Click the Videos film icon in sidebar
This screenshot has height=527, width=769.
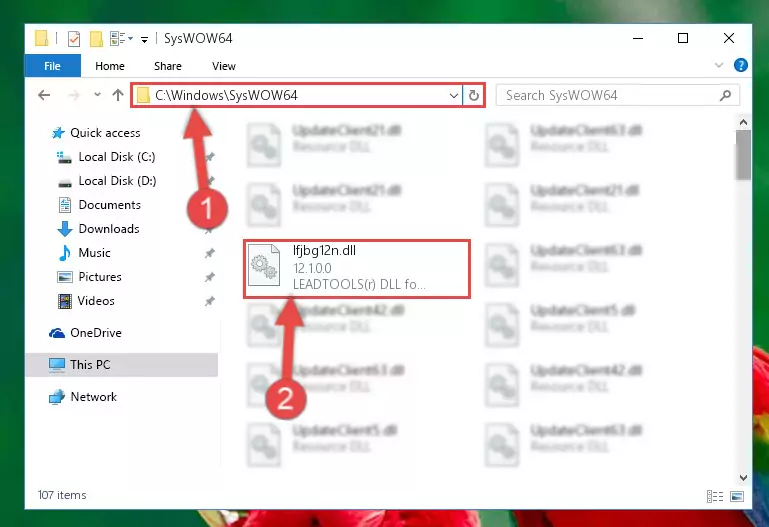[65, 301]
